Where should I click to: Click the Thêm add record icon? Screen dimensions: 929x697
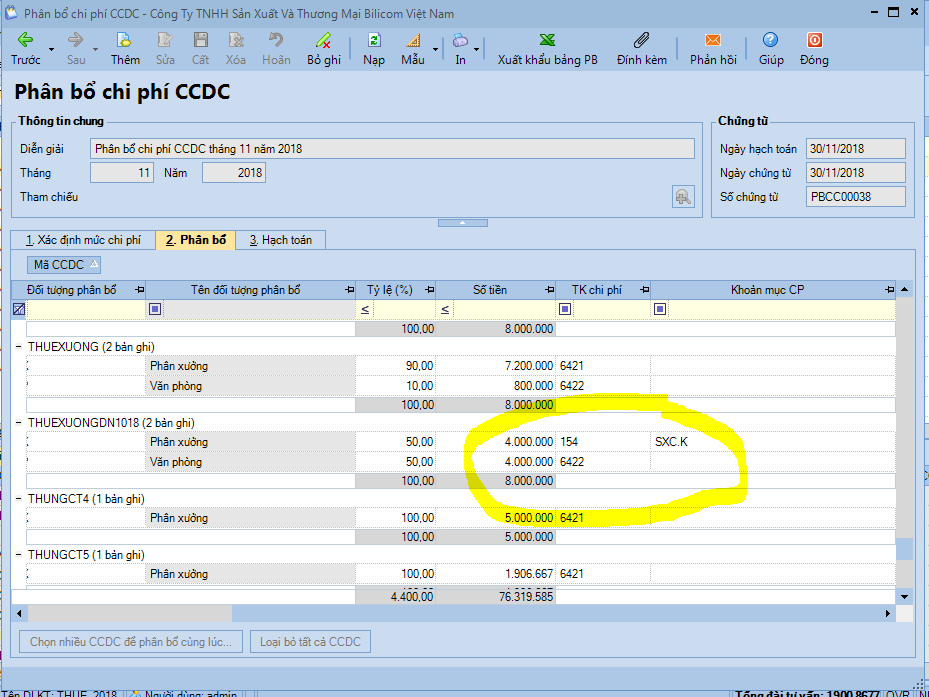coord(125,41)
